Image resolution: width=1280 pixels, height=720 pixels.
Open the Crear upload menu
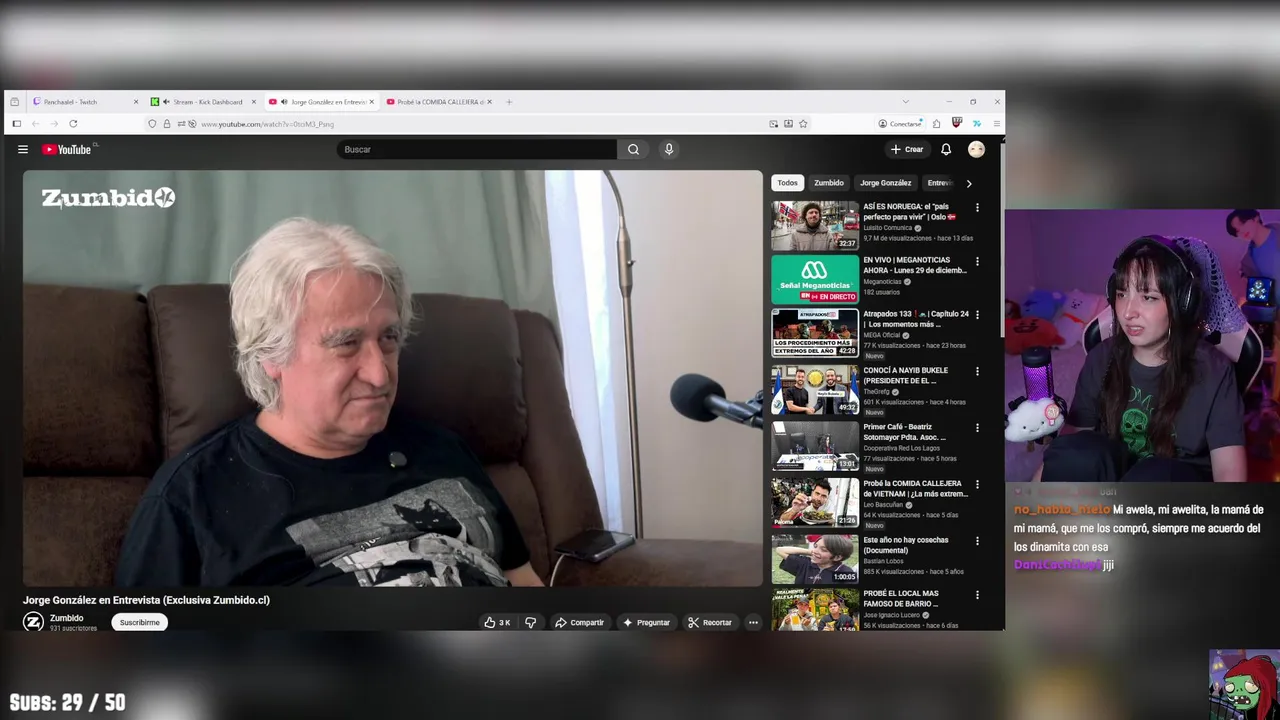907,149
